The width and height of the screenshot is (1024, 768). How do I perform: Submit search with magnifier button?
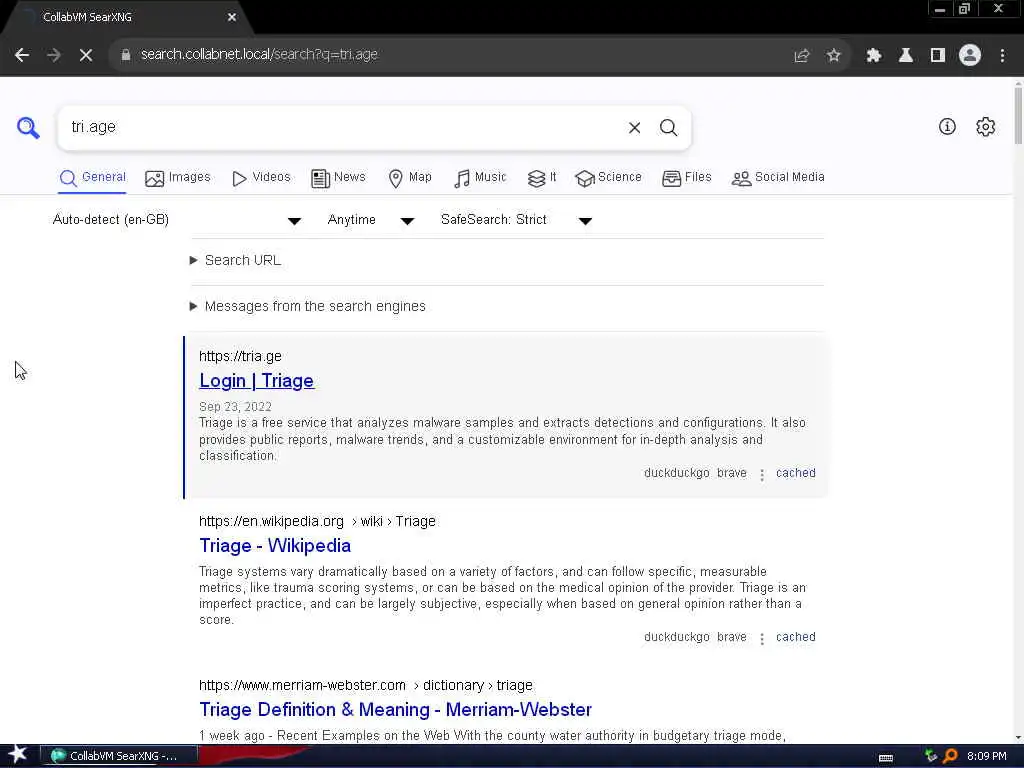pos(668,127)
